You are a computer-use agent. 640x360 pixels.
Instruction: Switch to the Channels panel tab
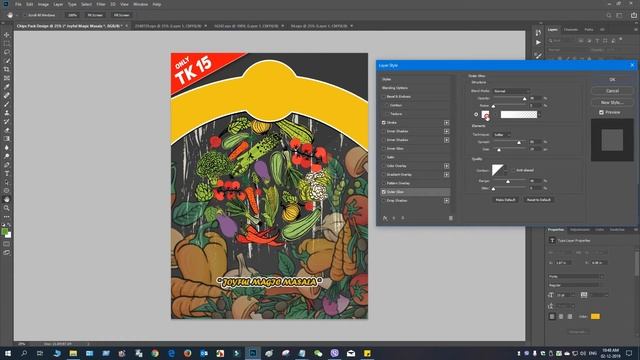[571, 29]
